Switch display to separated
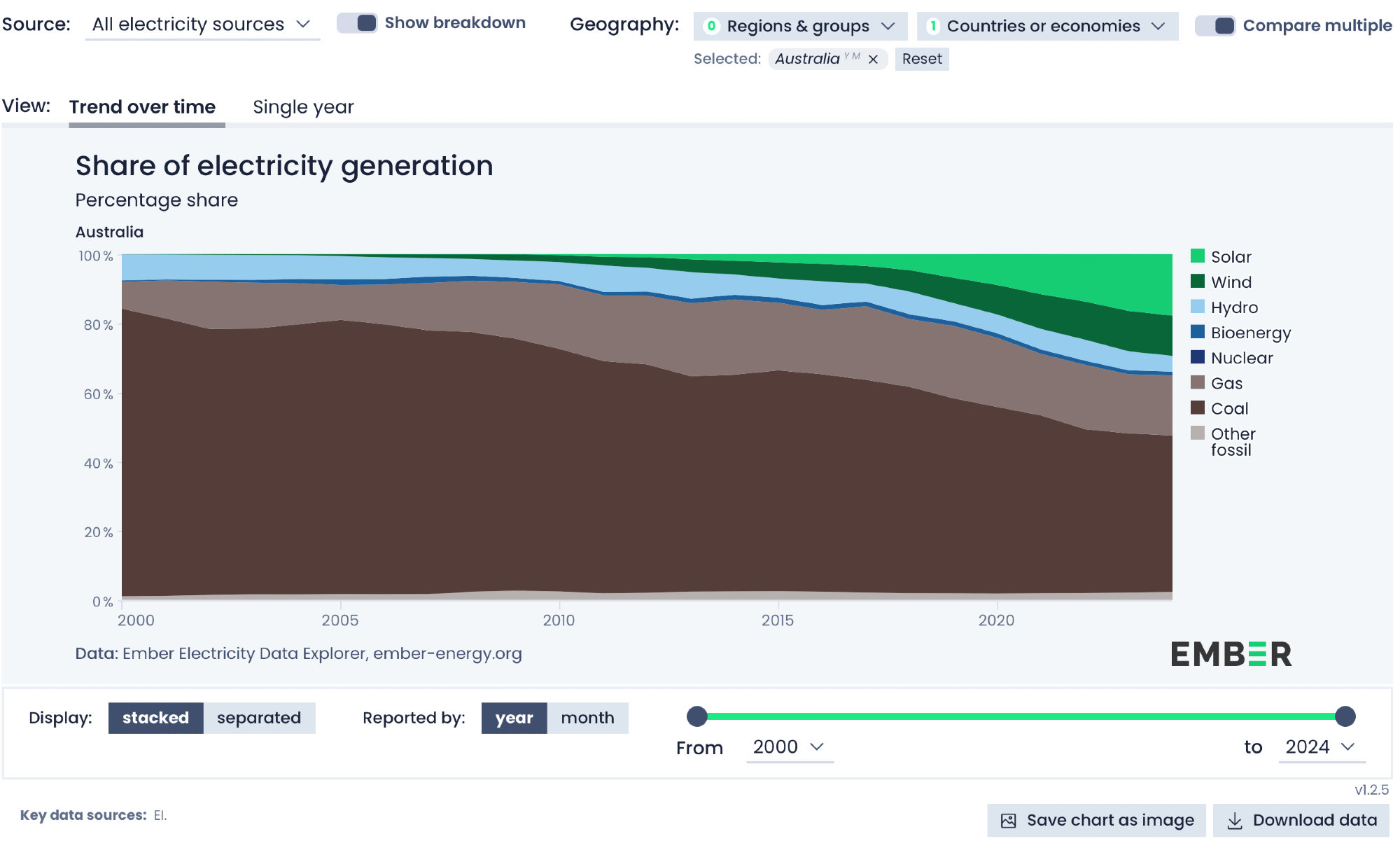 (x=259, y=718)
